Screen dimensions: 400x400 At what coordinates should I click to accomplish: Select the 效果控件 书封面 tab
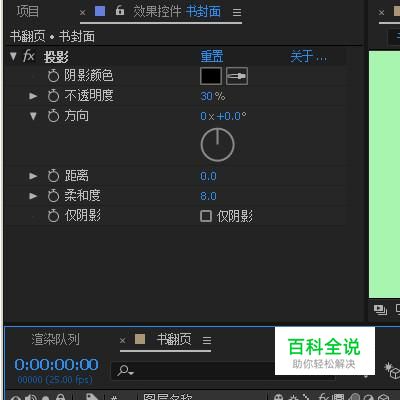(177, 12)
